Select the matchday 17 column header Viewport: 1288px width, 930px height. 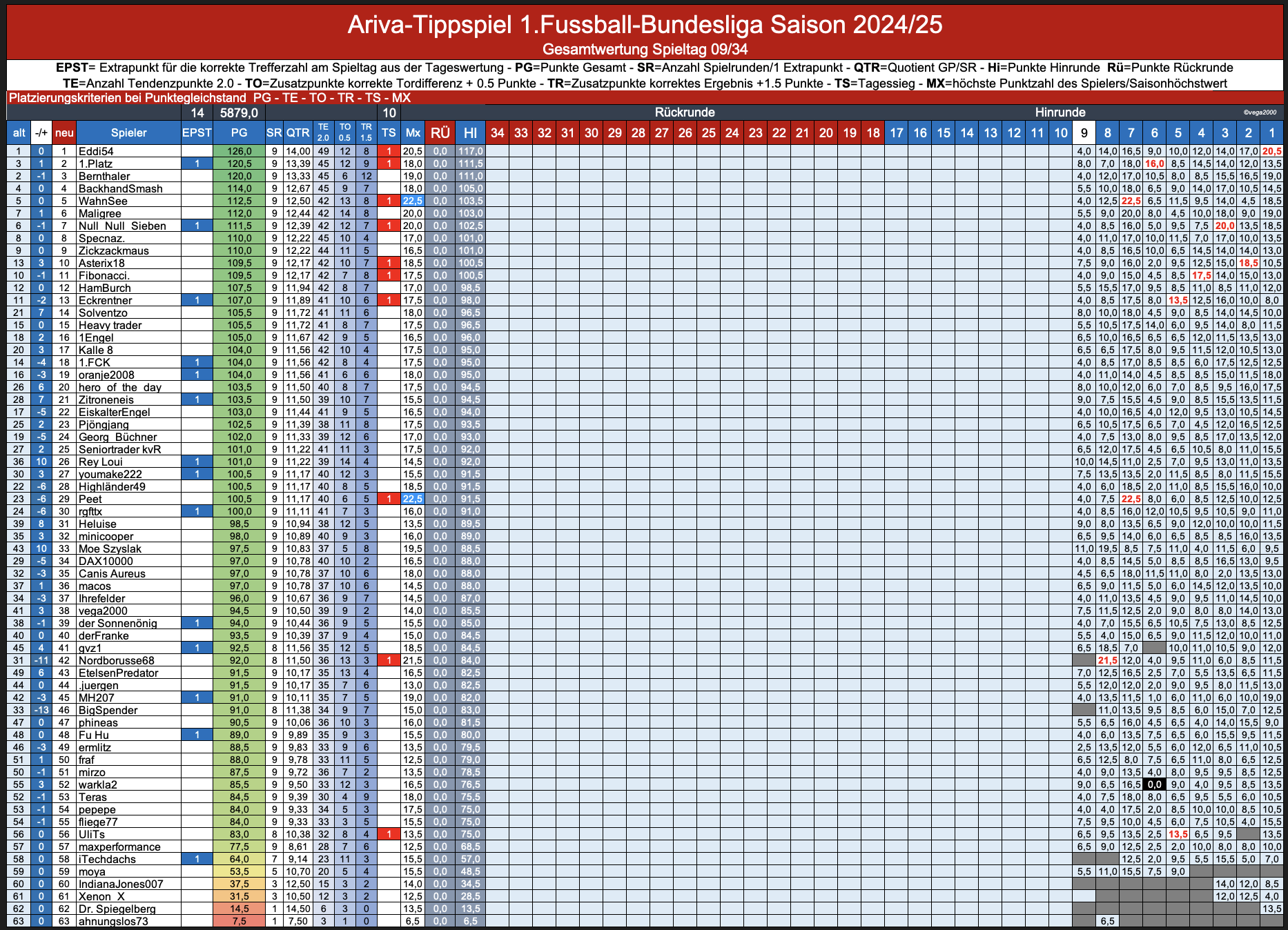896,132
